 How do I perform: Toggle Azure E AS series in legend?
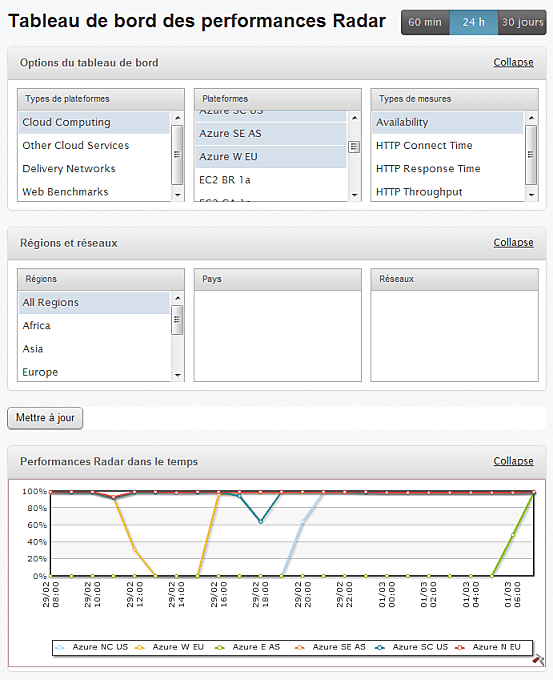[248, 647]
